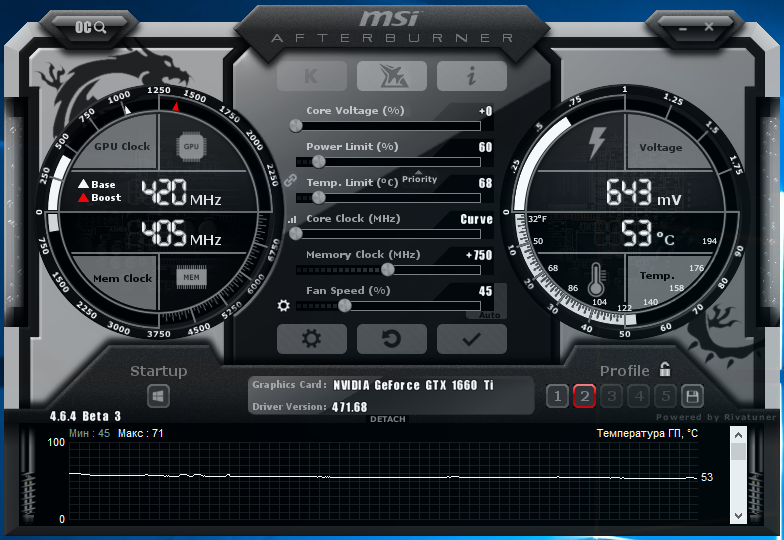Click the 405 MHz memory clock readout

click(181, 234)
